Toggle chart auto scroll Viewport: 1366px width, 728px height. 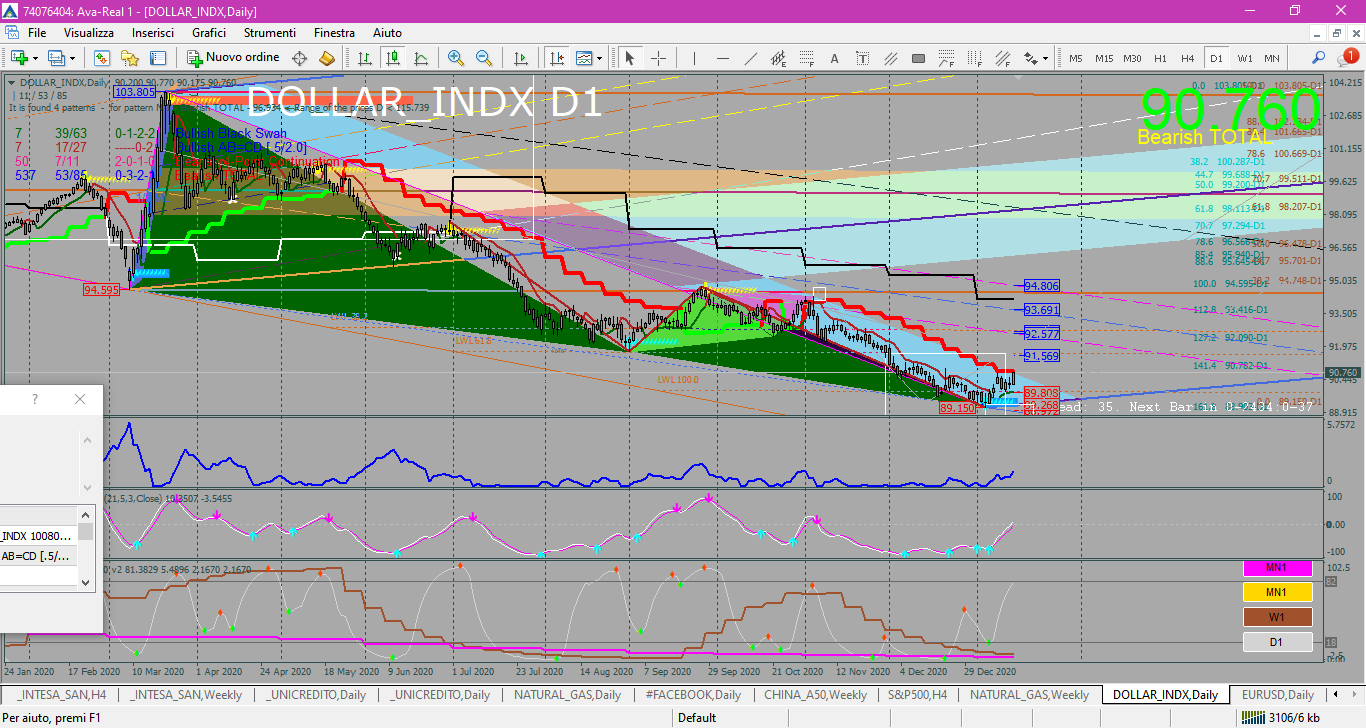pos(520,58)
